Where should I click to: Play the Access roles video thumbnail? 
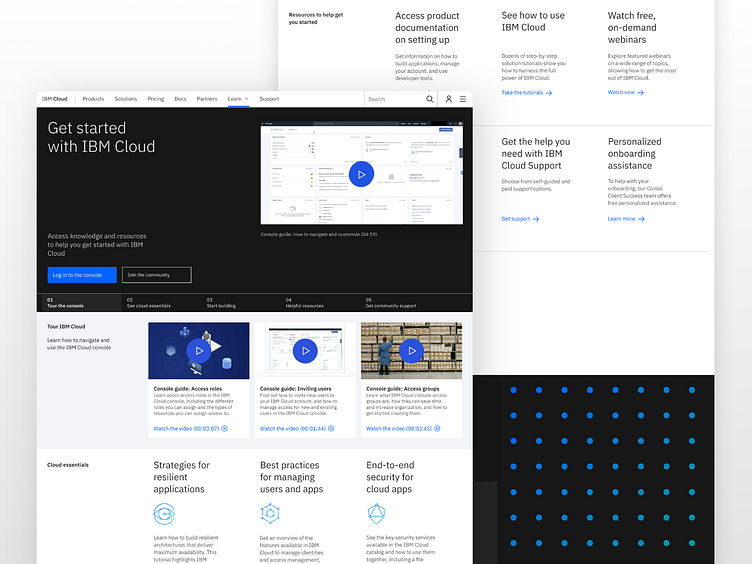point(199,351)
